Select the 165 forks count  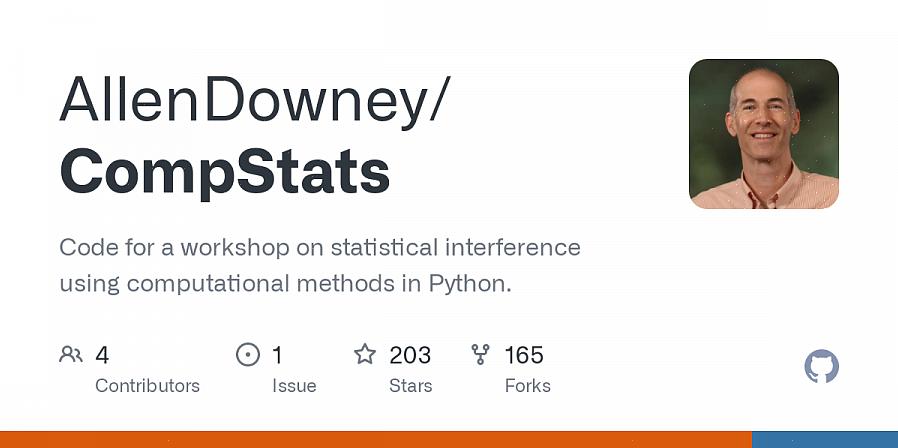click(524, 355)
